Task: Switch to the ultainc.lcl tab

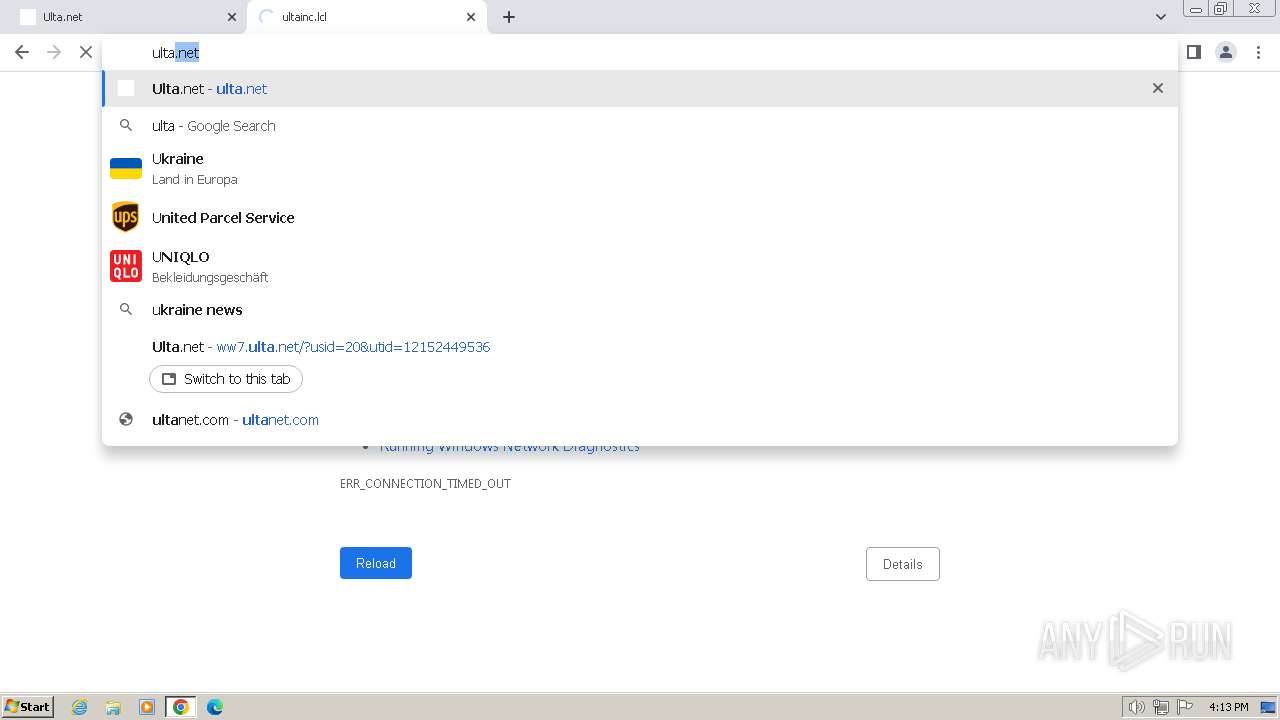Action: [x=368, y=17]
